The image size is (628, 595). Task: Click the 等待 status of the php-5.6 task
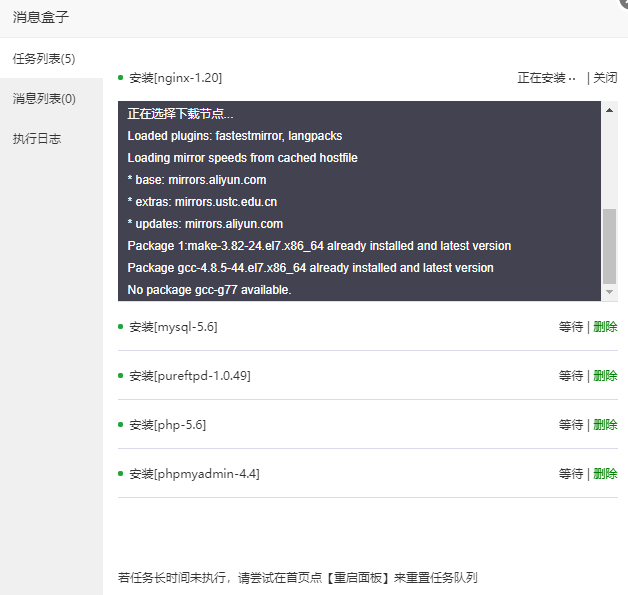571,424
